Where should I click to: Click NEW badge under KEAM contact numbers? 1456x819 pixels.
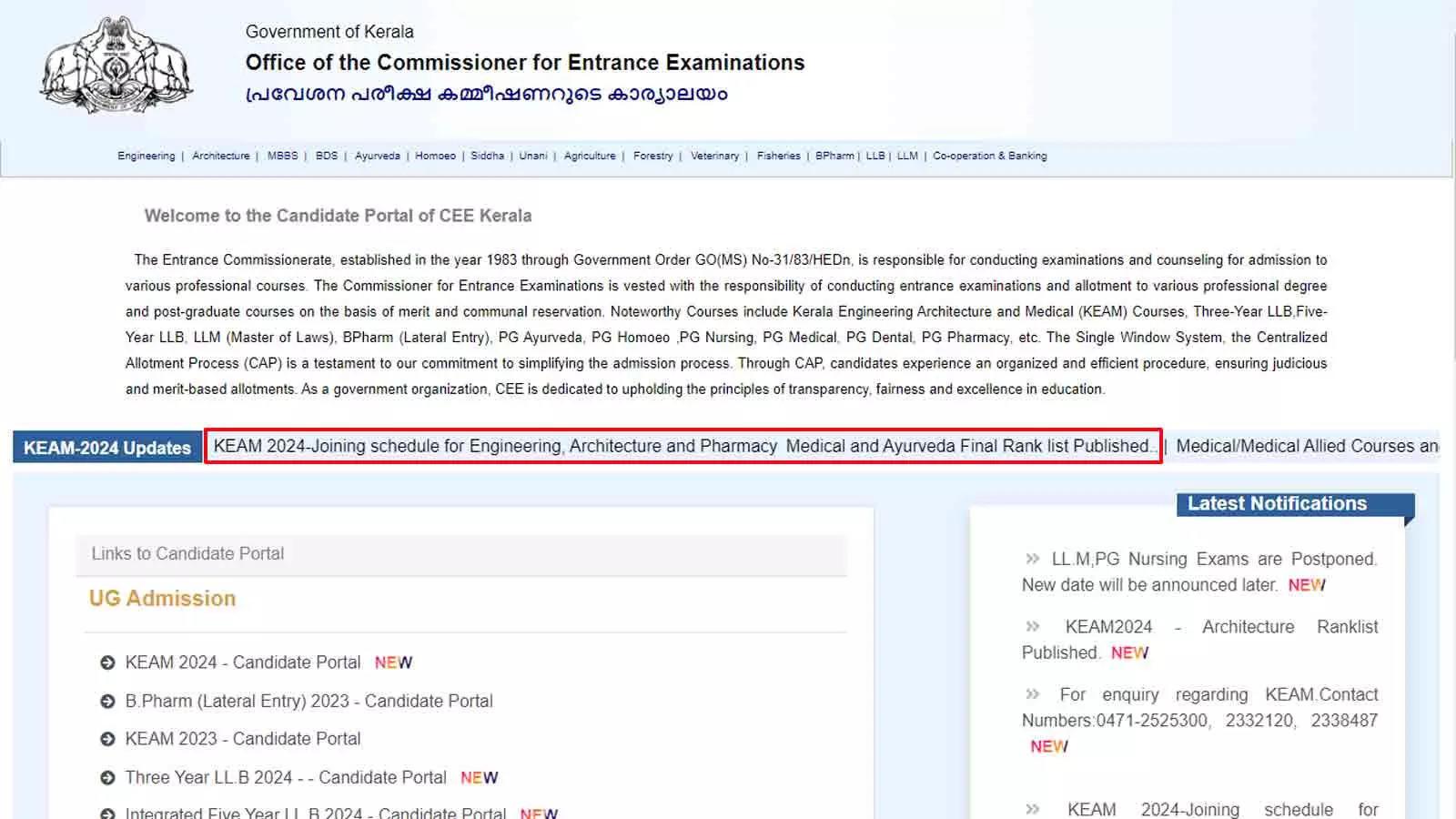click(1048, 747)
